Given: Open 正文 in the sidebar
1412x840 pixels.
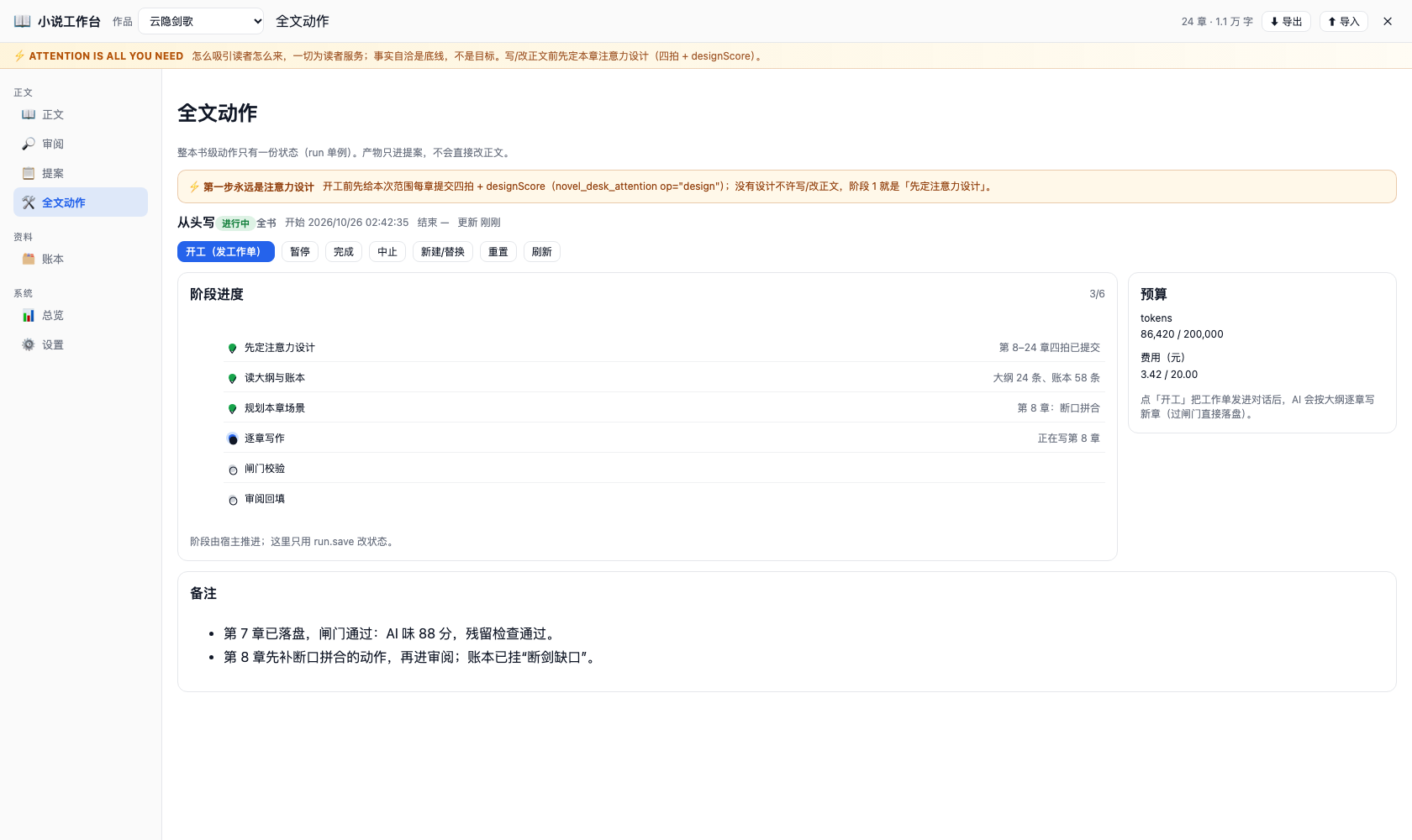Looking at the screenshot, I should pos(81,114).
